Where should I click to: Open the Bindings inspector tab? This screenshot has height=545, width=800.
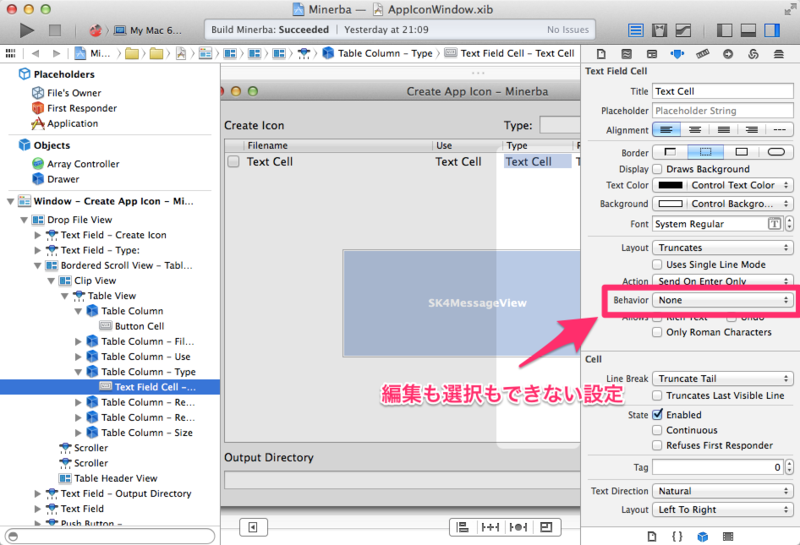[x=753, y=54]
